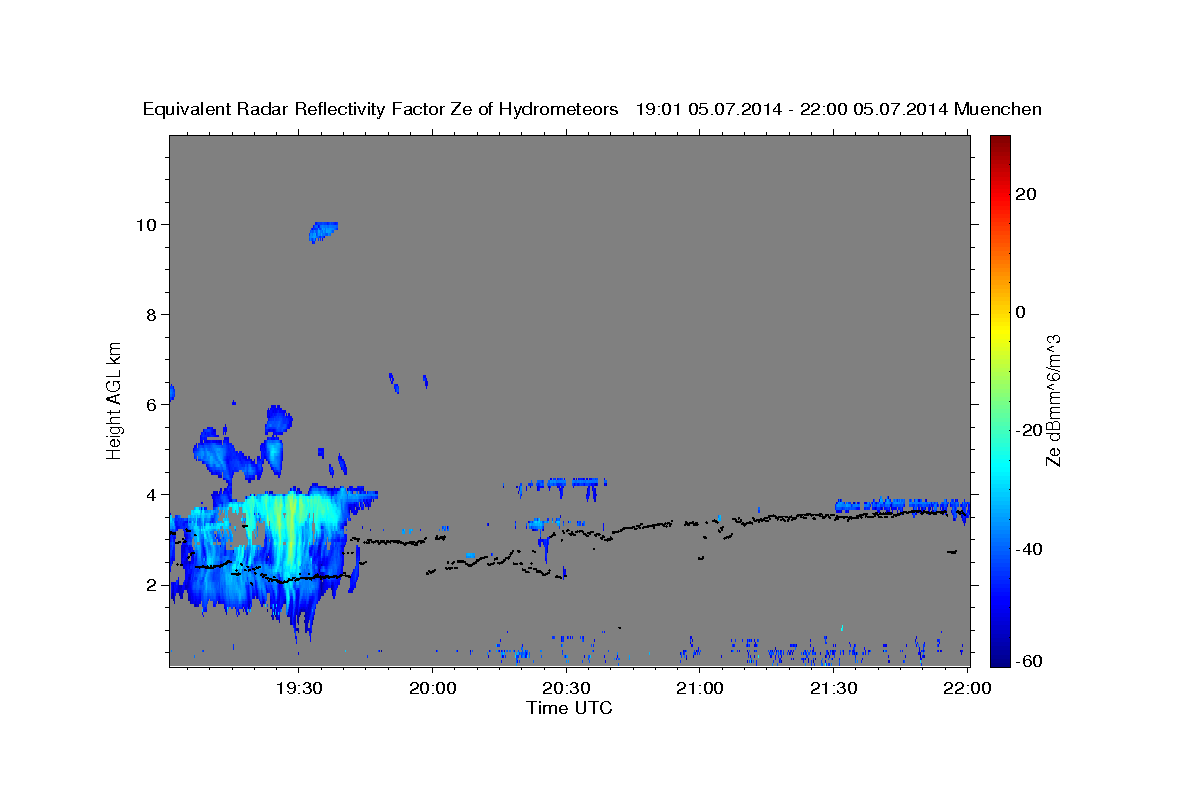The width and height of the screenshot is (1200, 800).
Task: Click the '19:30' time tick label
Action: [x=299, y=689]
